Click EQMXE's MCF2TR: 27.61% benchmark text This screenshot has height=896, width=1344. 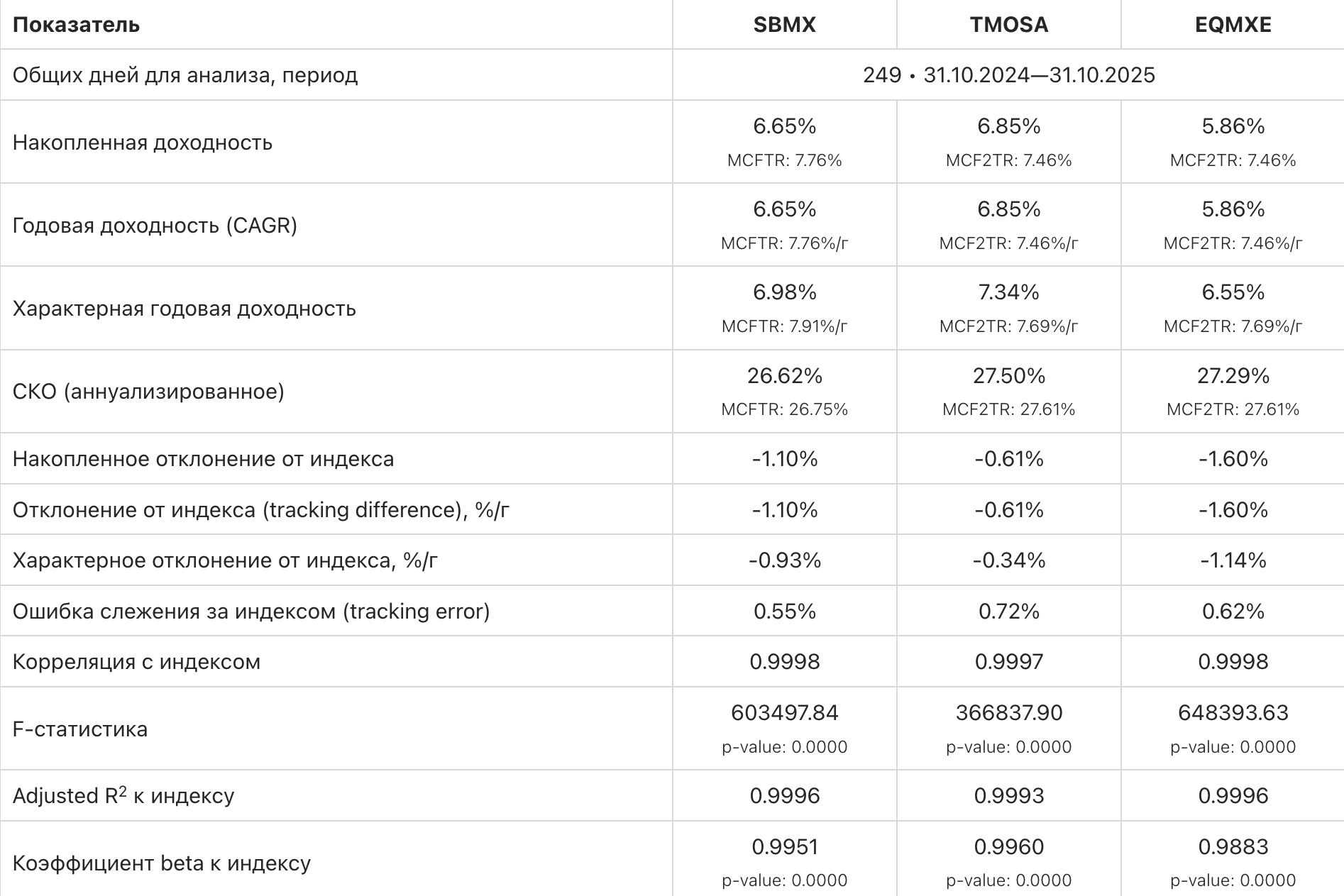coord(1233,409)
